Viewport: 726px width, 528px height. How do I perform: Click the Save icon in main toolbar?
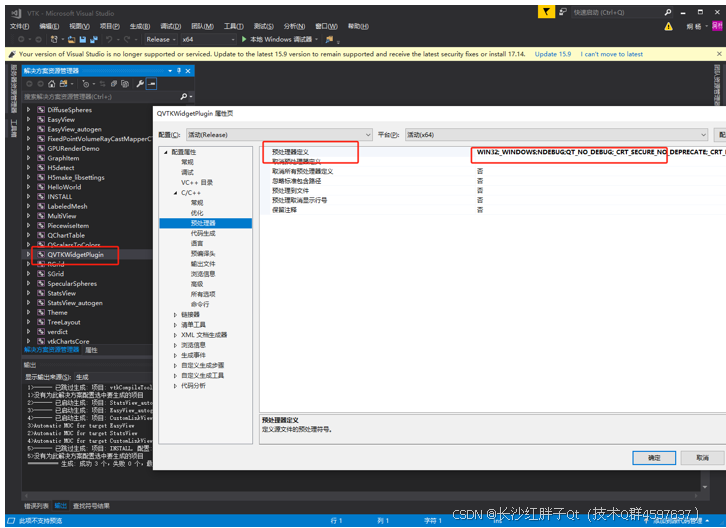(83, 39)
